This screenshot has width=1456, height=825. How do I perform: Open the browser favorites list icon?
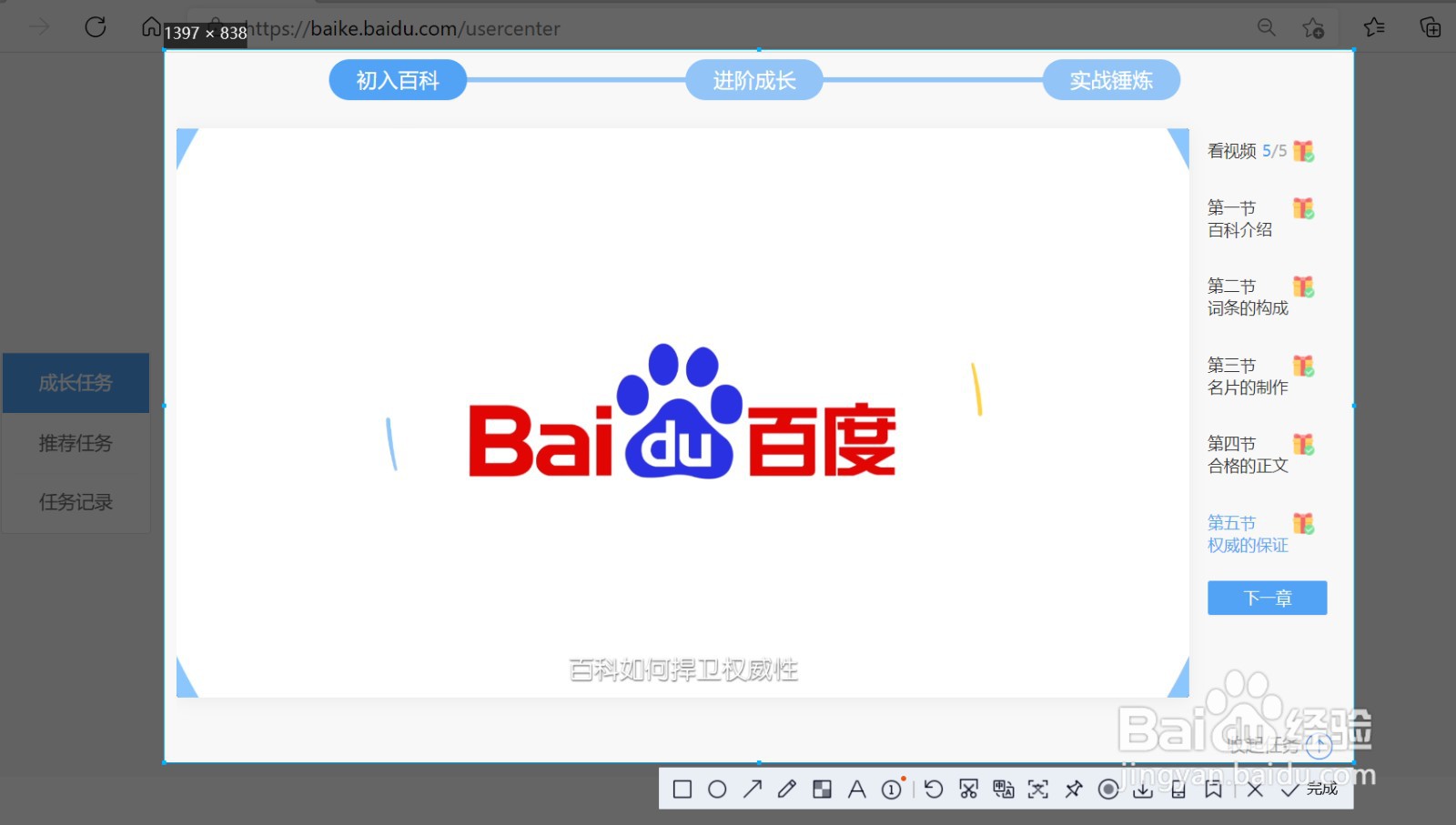coord(1374,27)
